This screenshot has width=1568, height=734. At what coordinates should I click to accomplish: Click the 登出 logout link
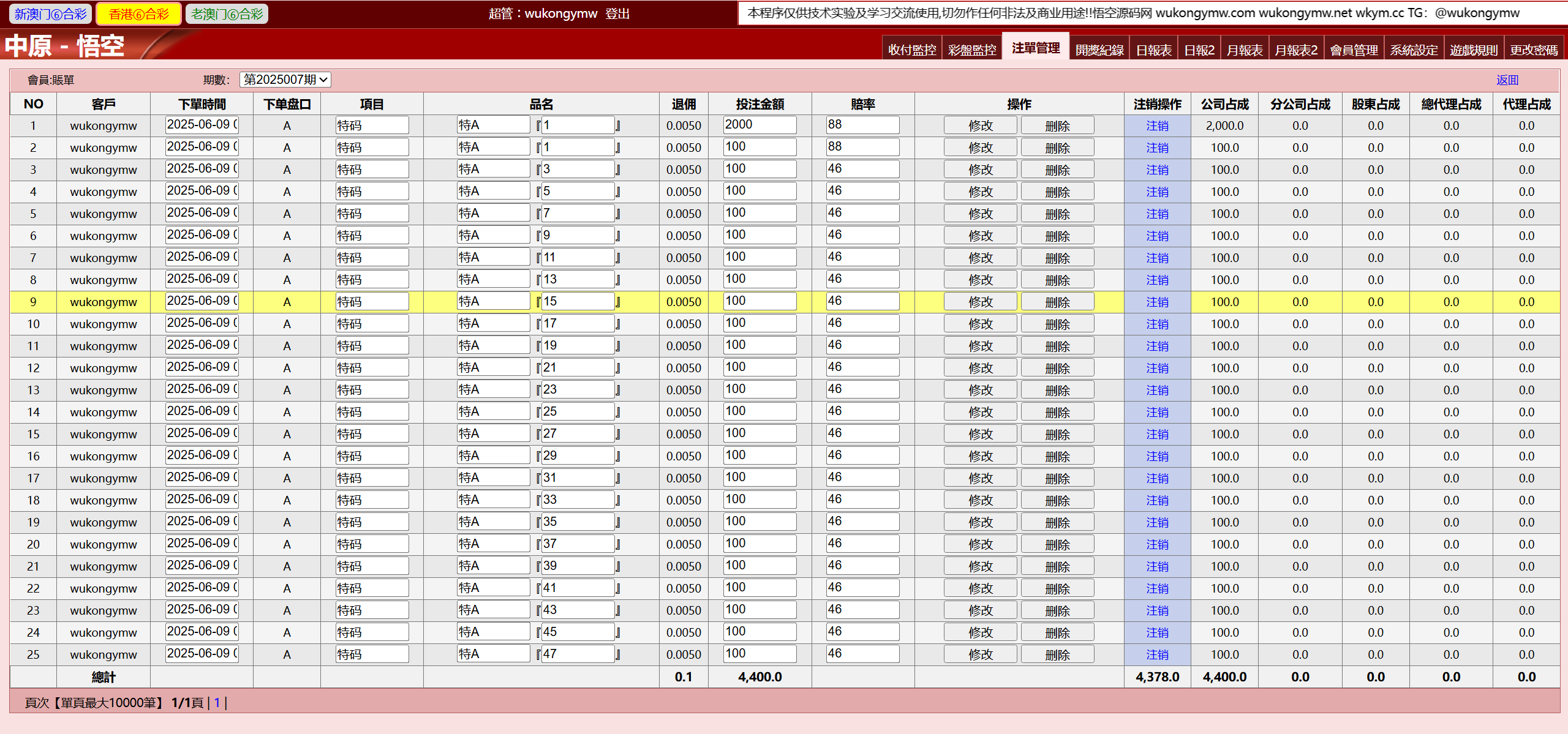pyautogui.click(x=617, y=13)
